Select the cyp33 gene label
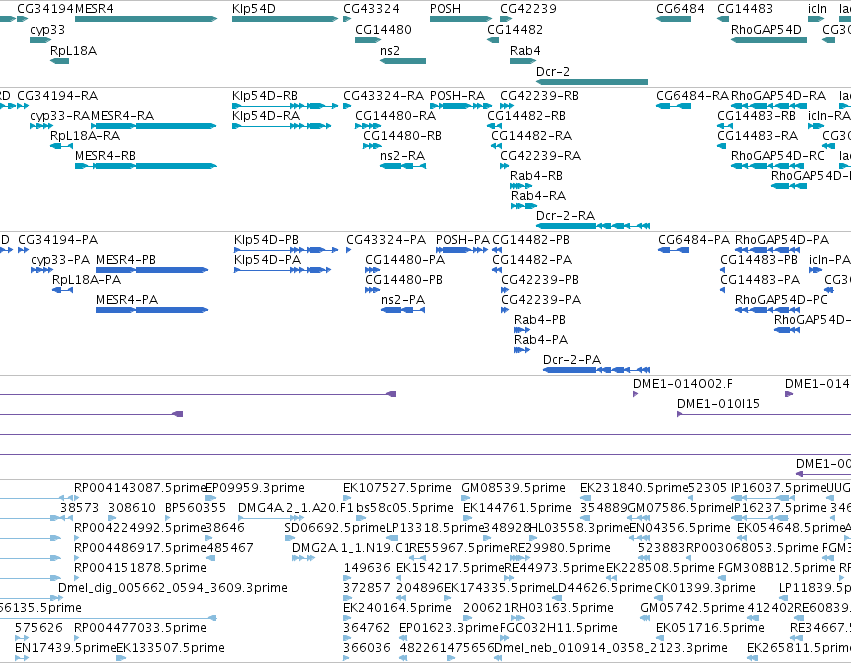 coord(47,30)
